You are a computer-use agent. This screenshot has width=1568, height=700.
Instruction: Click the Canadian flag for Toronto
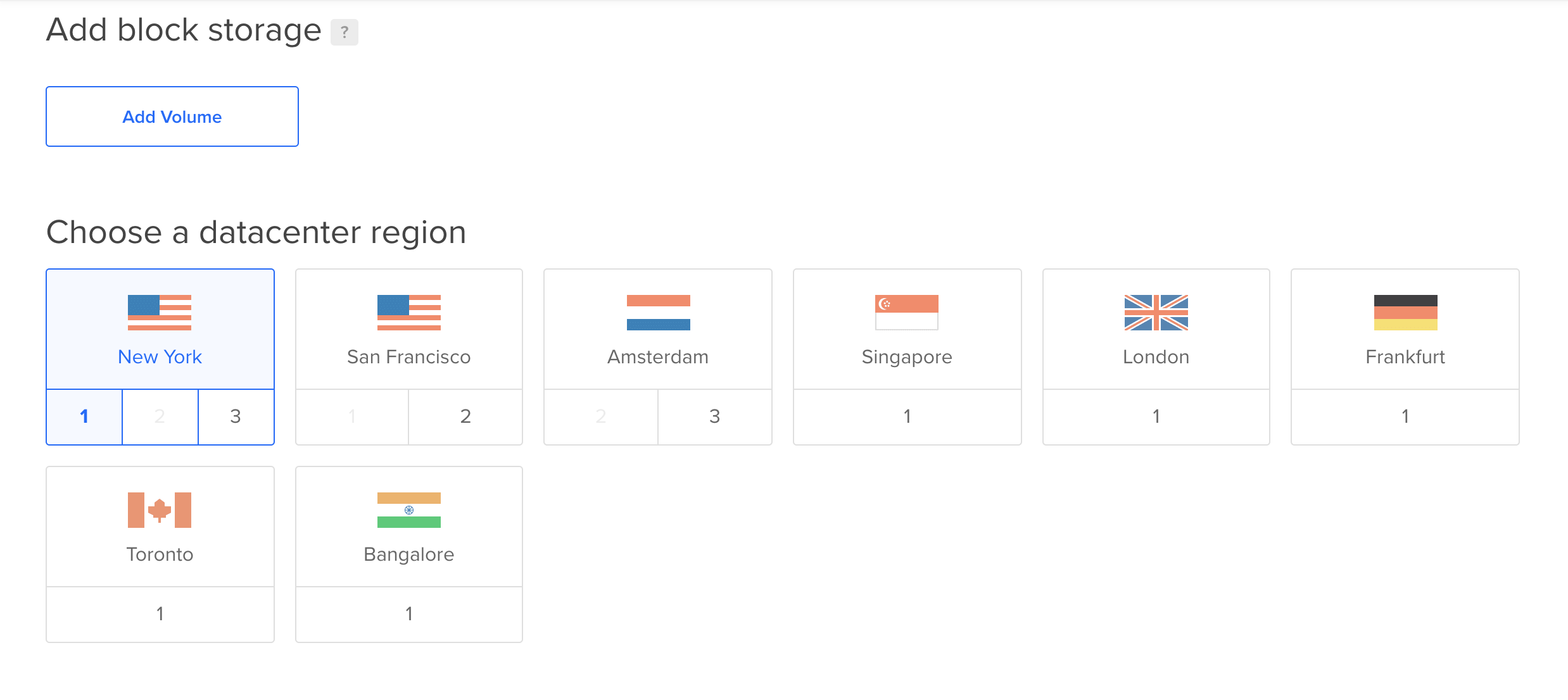(160, 510)
